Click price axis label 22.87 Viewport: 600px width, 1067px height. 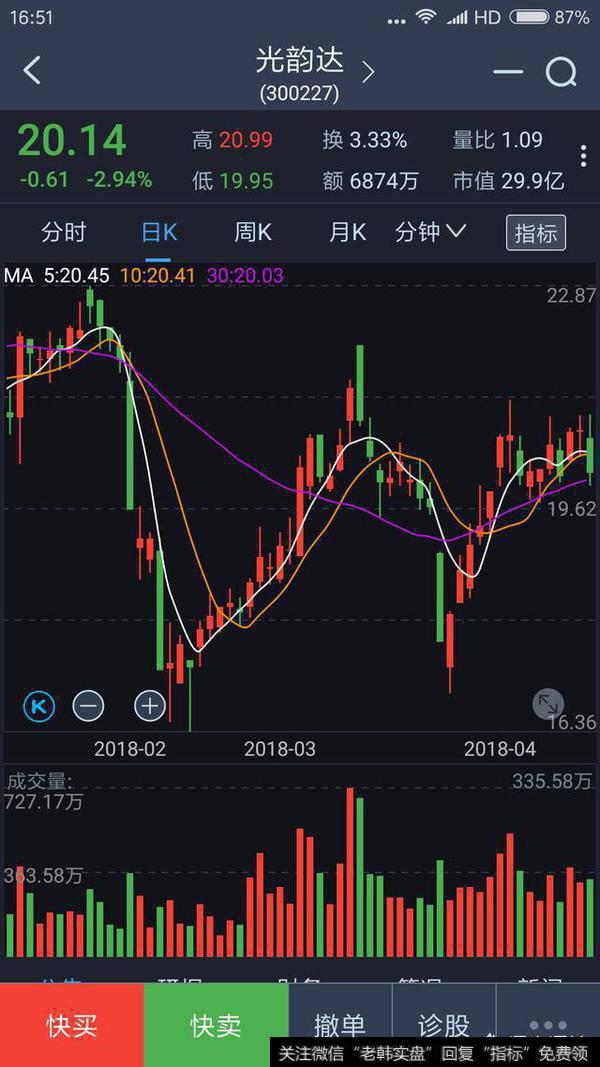tap(571, 296)
